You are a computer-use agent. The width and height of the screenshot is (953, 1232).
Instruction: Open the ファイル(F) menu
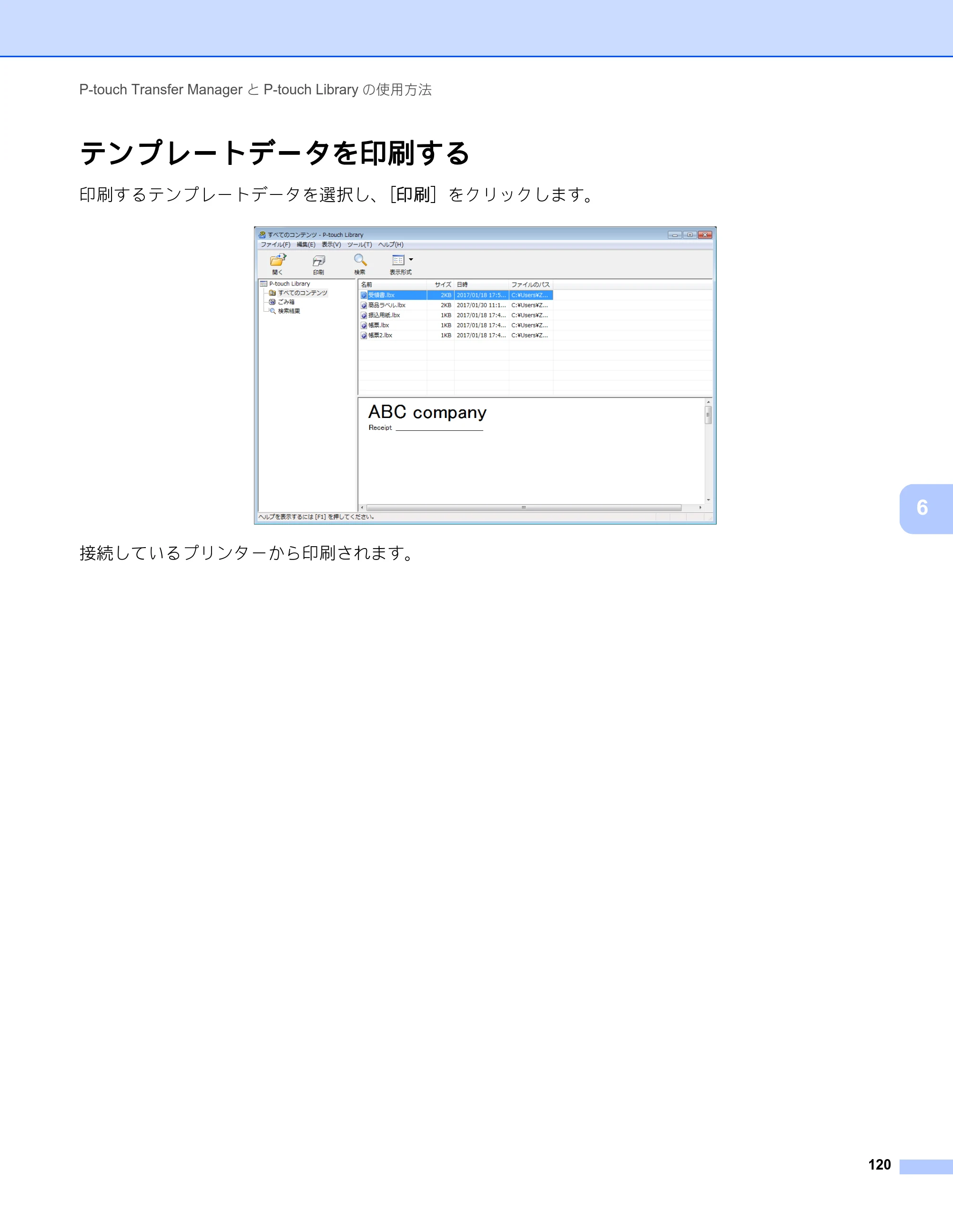point(275,245)
